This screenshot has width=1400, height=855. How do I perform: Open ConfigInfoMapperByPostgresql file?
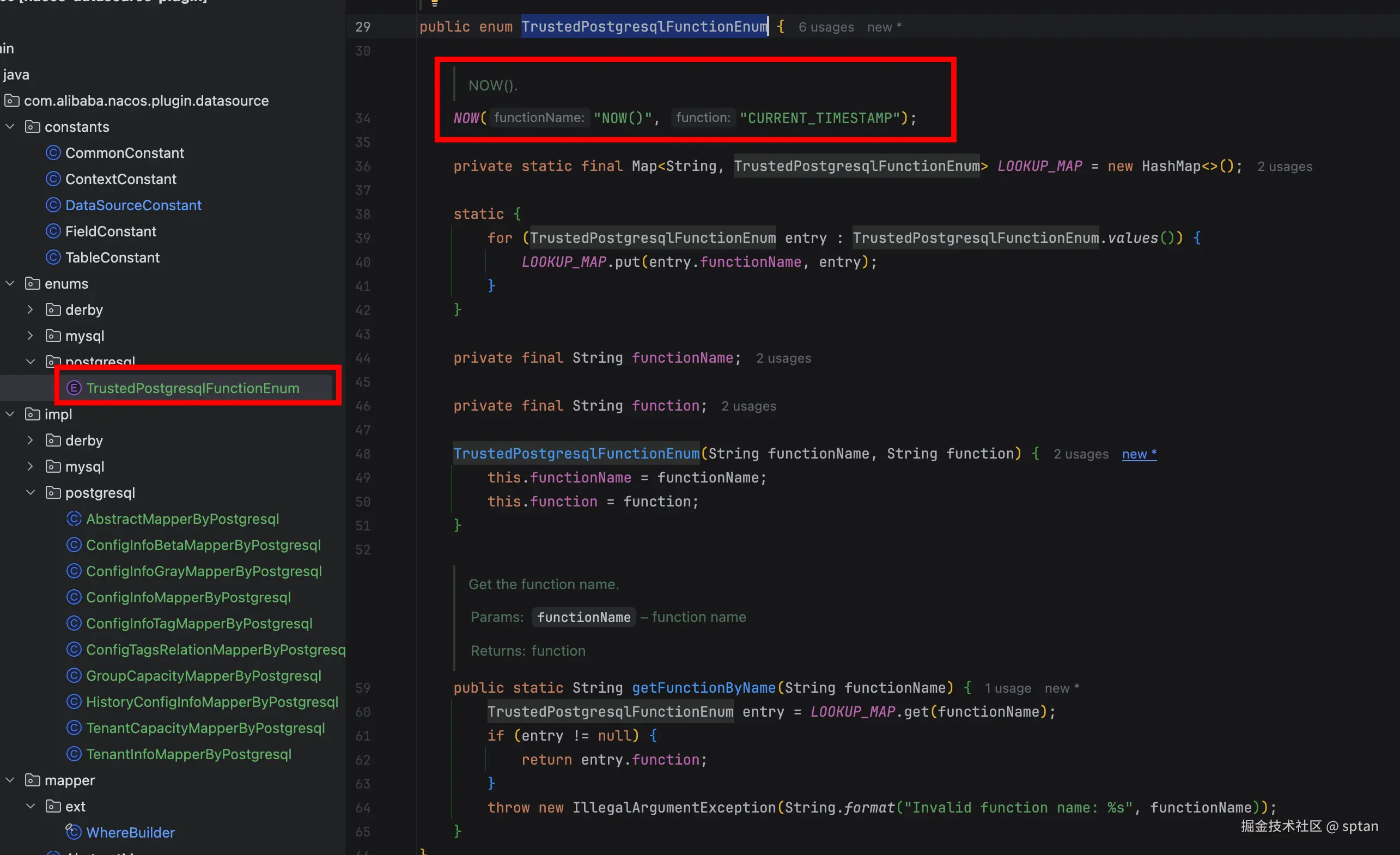click(188, 597)
